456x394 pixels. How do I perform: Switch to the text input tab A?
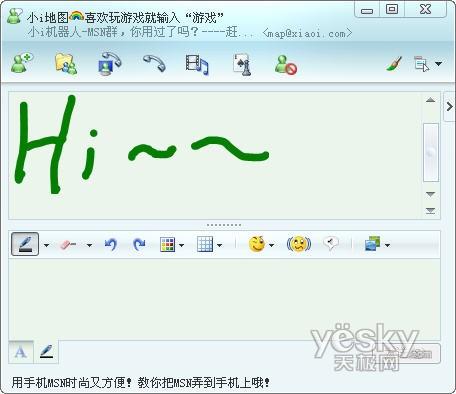(x=21, y=352)
